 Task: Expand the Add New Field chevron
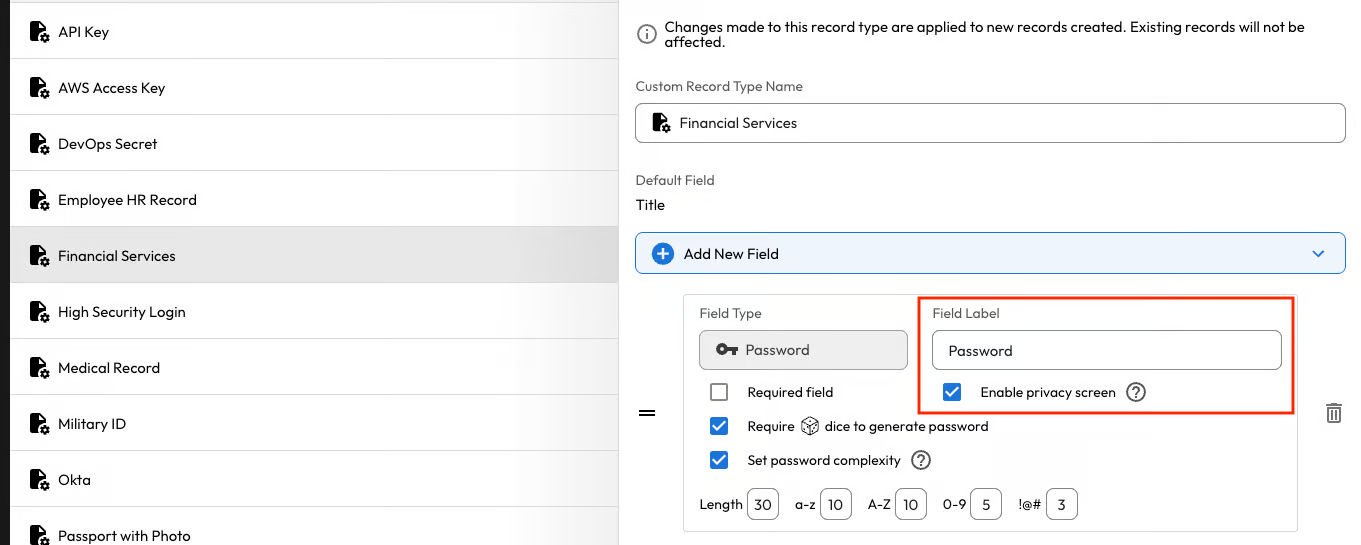click(1318, 254)
